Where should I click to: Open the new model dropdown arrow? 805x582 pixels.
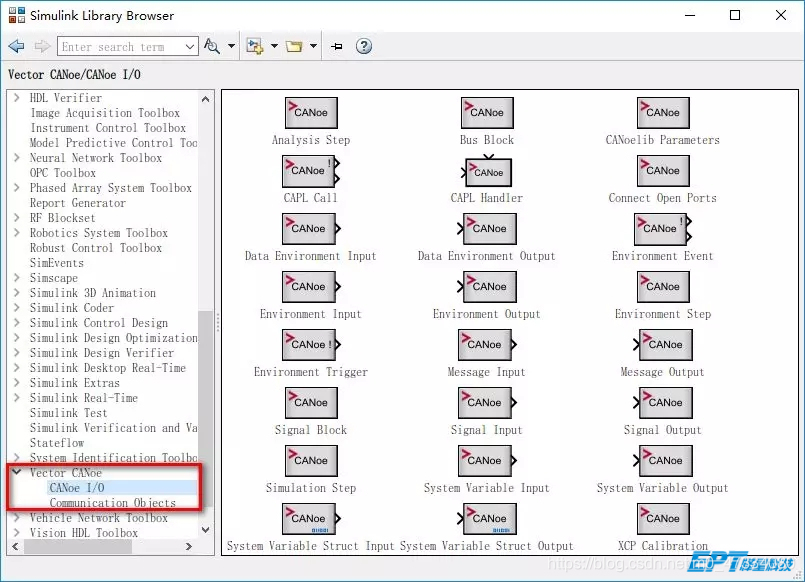click(274, 47)
